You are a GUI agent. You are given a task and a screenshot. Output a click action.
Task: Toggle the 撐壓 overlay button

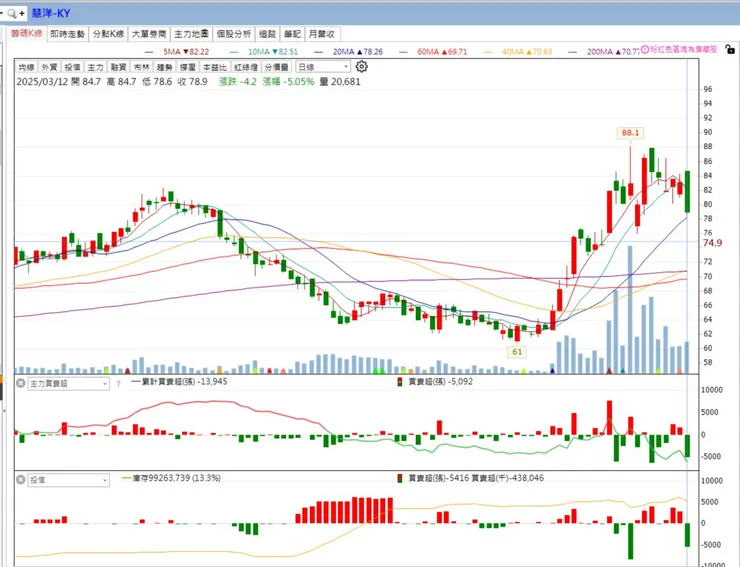(188, 67)
